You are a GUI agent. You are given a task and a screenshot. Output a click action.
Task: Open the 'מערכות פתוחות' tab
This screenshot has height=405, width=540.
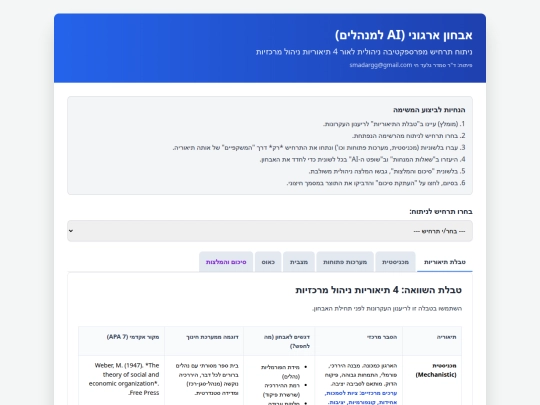pyautogui.click(x=345, y=262)
